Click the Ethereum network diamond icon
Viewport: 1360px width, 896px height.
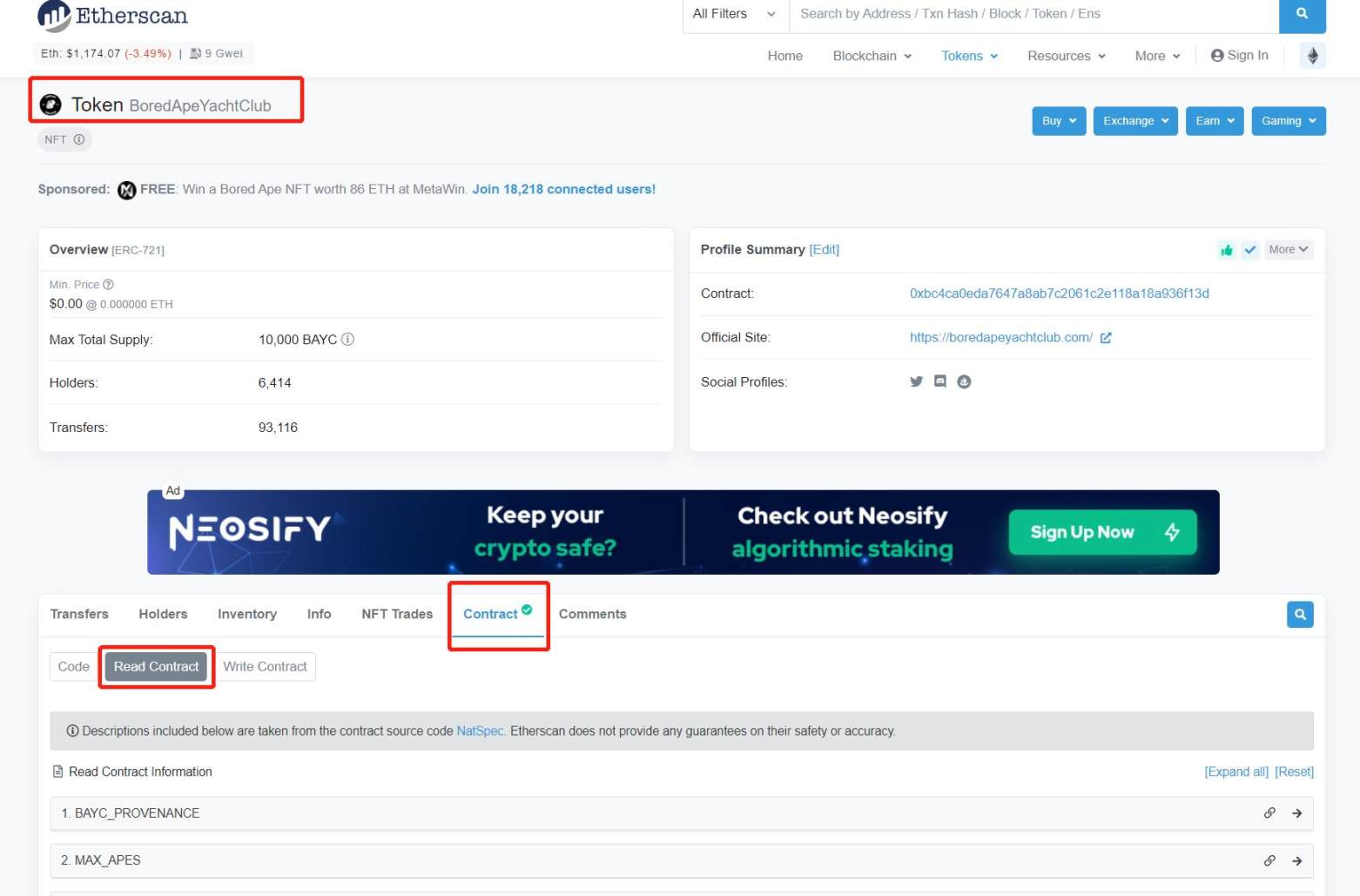[x=1312, y=56]
